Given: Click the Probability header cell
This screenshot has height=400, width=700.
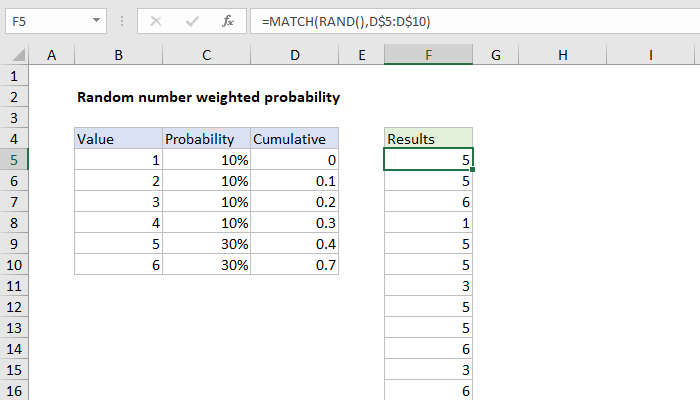Looking at the screenshot, I should tap(205, 139).
